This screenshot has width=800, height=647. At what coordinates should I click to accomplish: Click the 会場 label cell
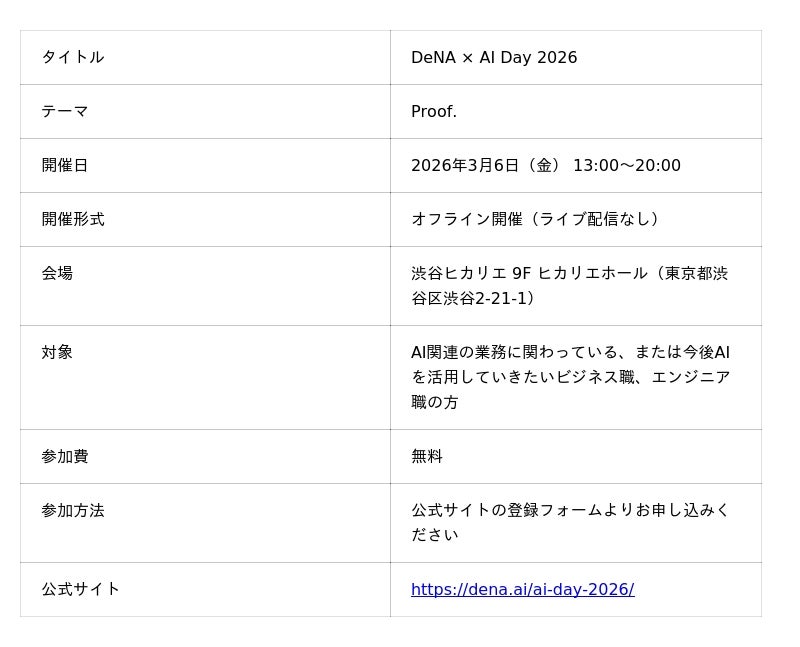(x=57, y=273)
